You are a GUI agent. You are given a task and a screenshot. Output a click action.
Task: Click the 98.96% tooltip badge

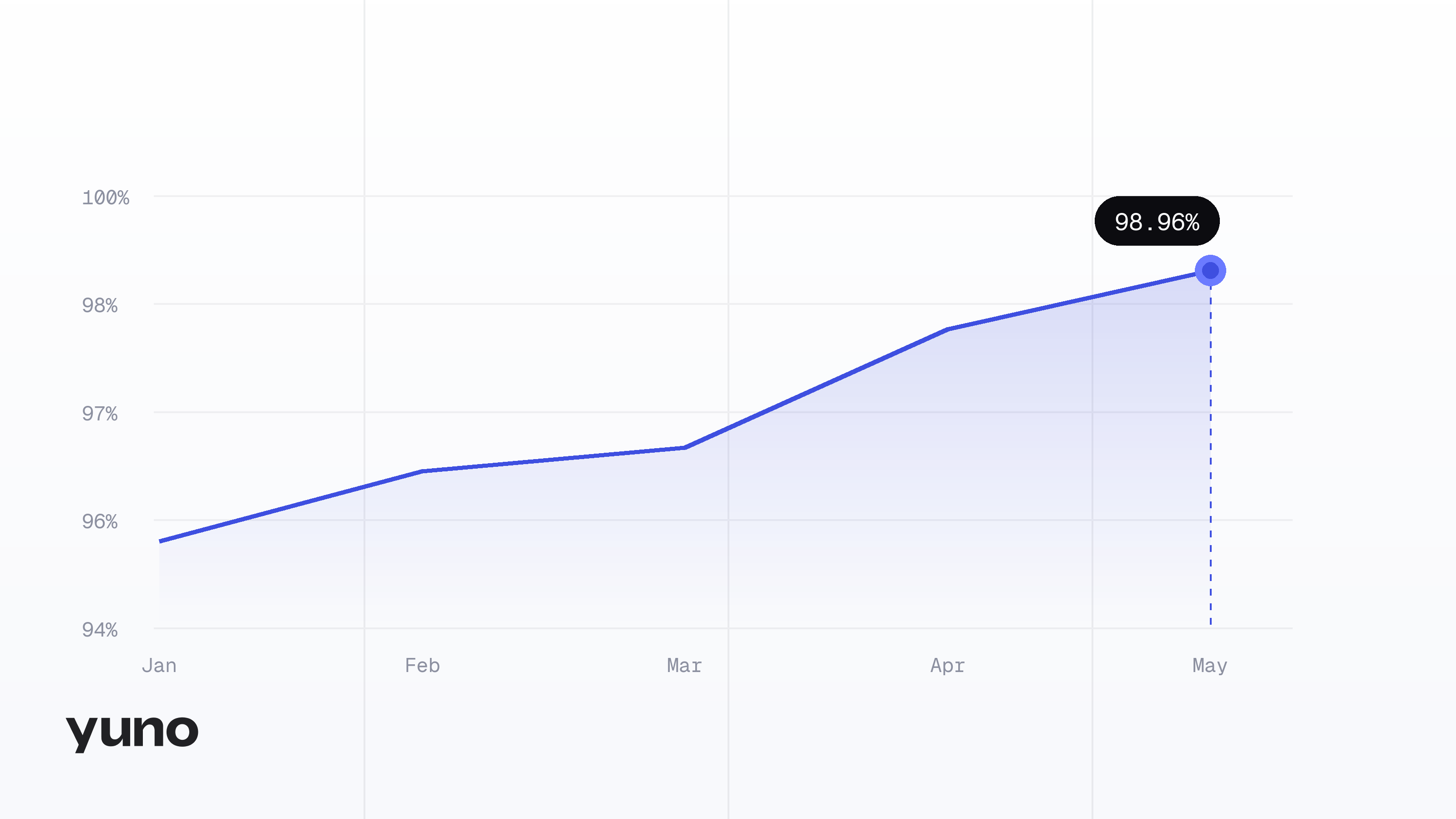[1157, 221]
